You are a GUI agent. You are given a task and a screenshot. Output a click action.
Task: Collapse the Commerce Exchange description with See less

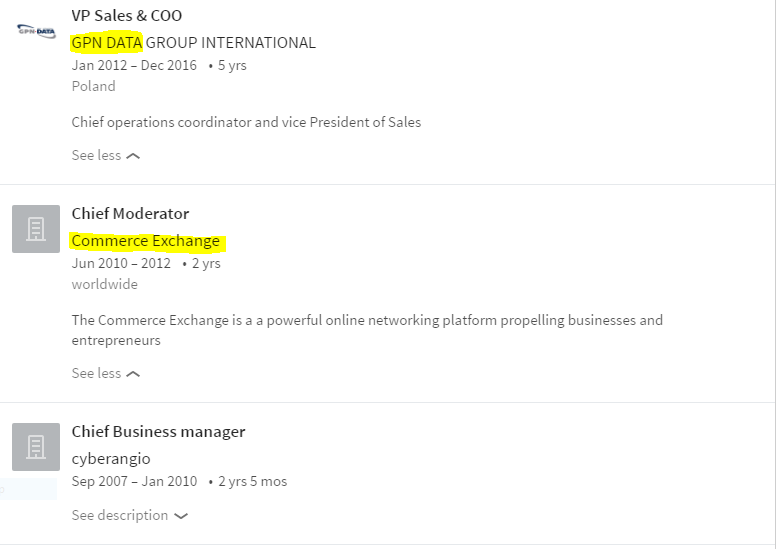point(106,373)
